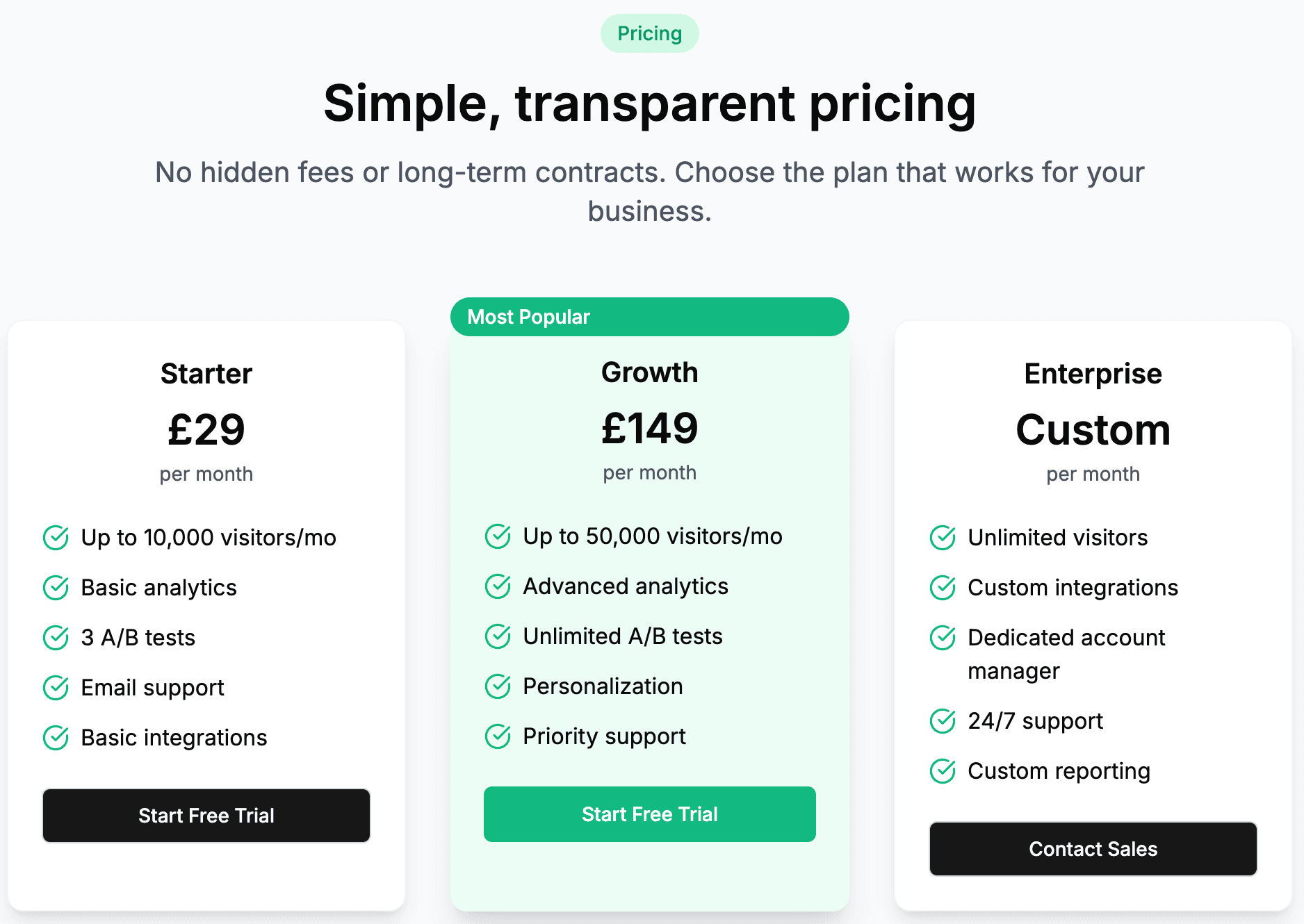
Task: Click checkmark icon next to 'Personalization'
Action: click(x=498, y=686)
